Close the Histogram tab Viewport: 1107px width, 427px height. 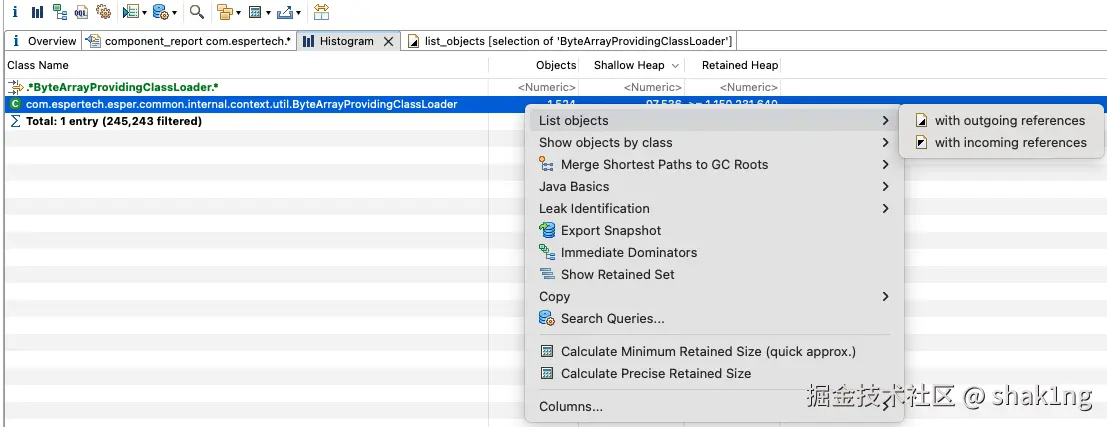[x=388, y=42]
